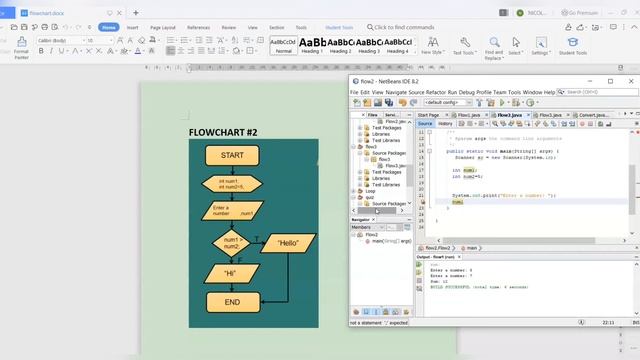Click the Decrease Font Size icon
This screenshot has height=360, width=640.
coord(130,40)
